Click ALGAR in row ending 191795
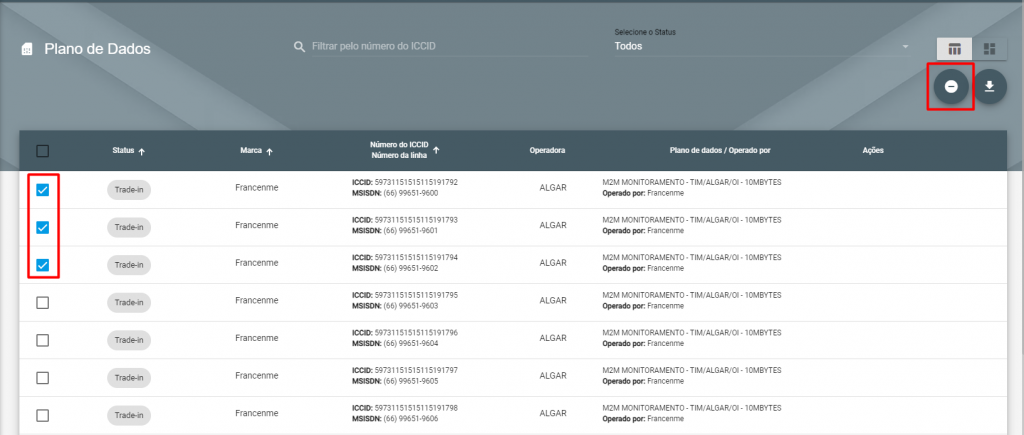Image resolution: width=1024 pixels, height=435 pixels. [x=553, y=300]
